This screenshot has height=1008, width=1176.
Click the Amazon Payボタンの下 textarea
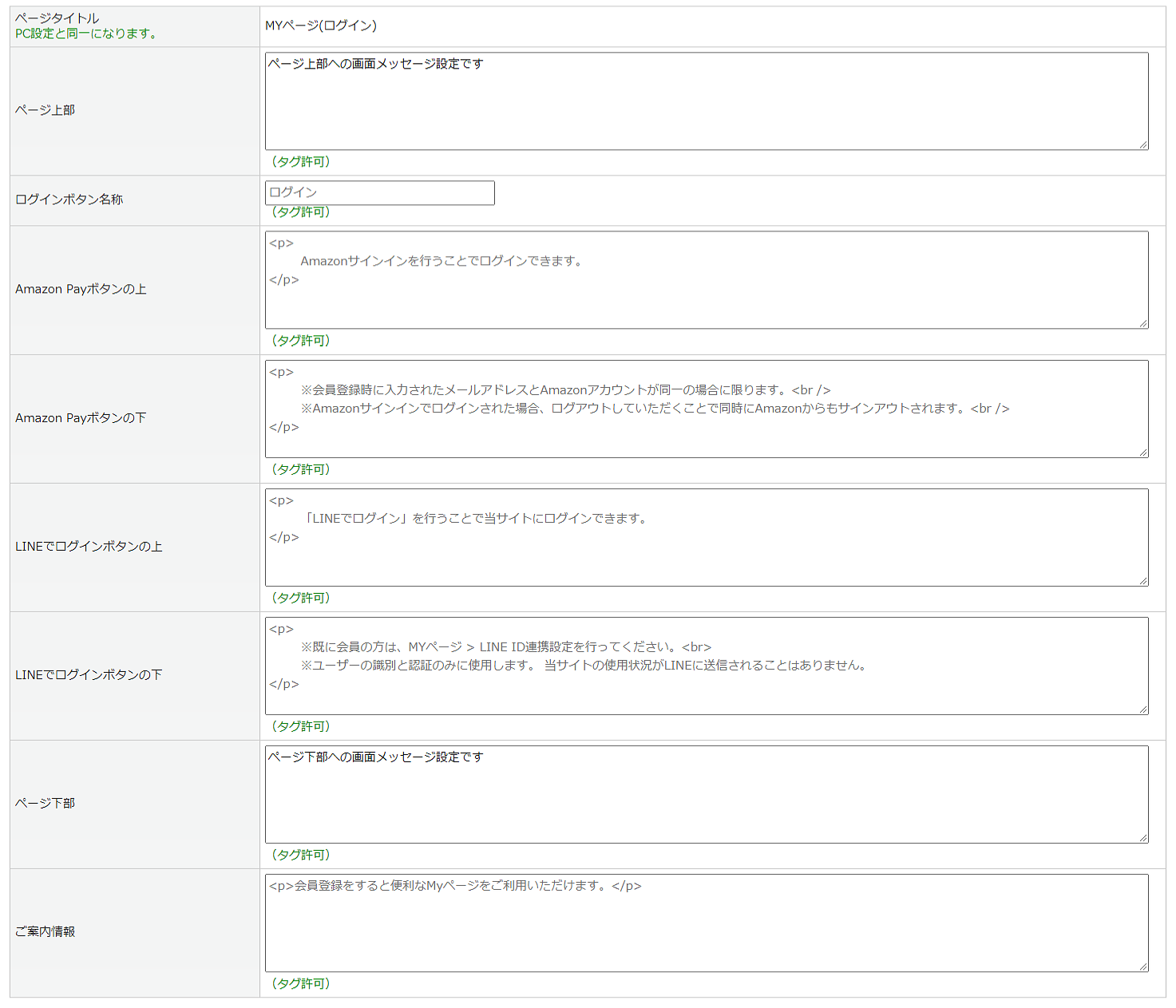pyautogui.click(x=707, y=409)
